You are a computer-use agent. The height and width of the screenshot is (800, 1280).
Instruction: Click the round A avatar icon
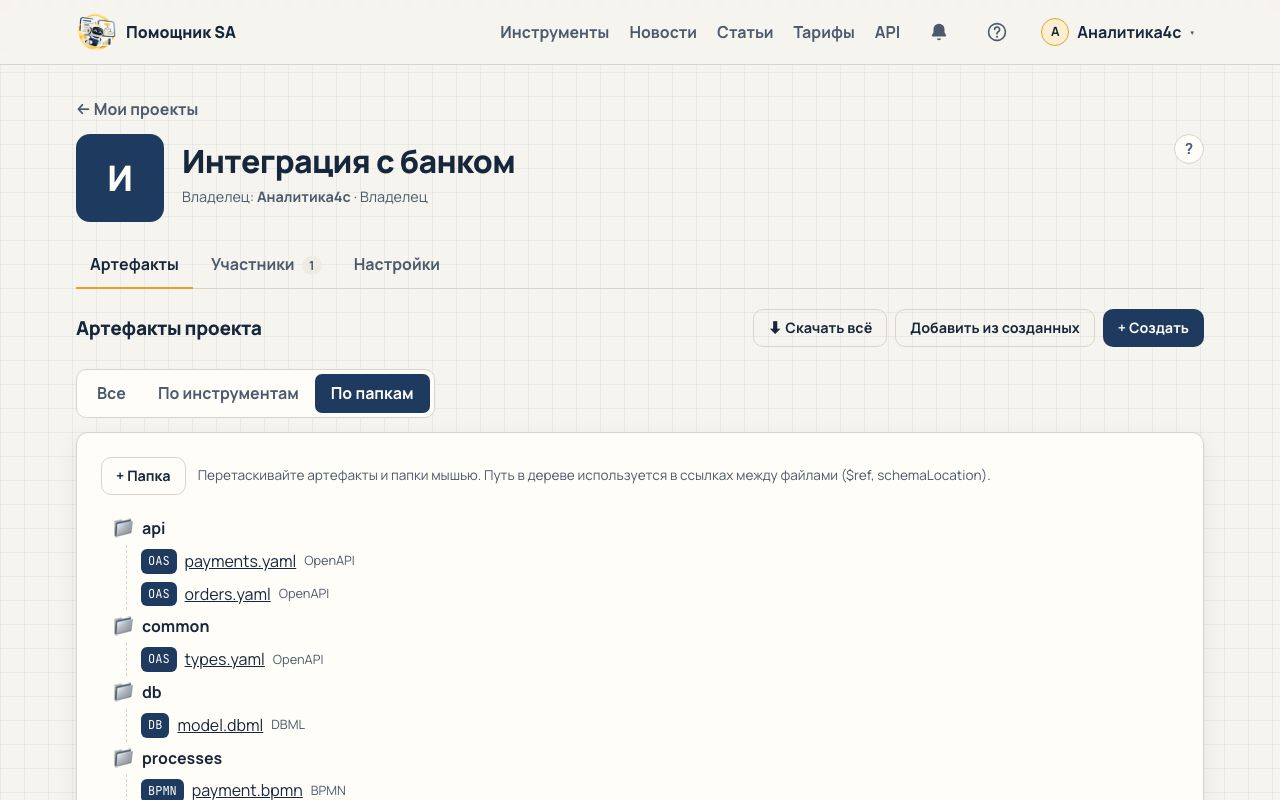[1055, 32]
